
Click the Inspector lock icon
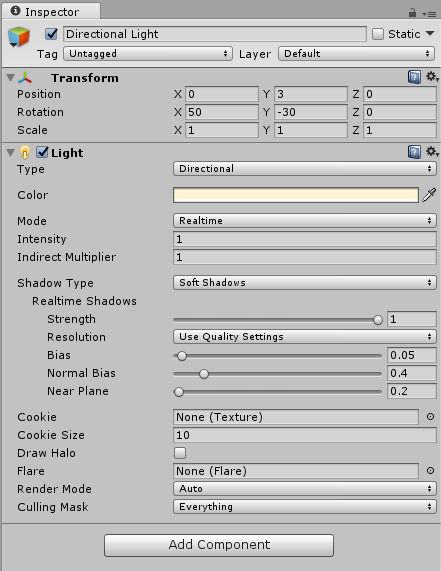(412, 13)
